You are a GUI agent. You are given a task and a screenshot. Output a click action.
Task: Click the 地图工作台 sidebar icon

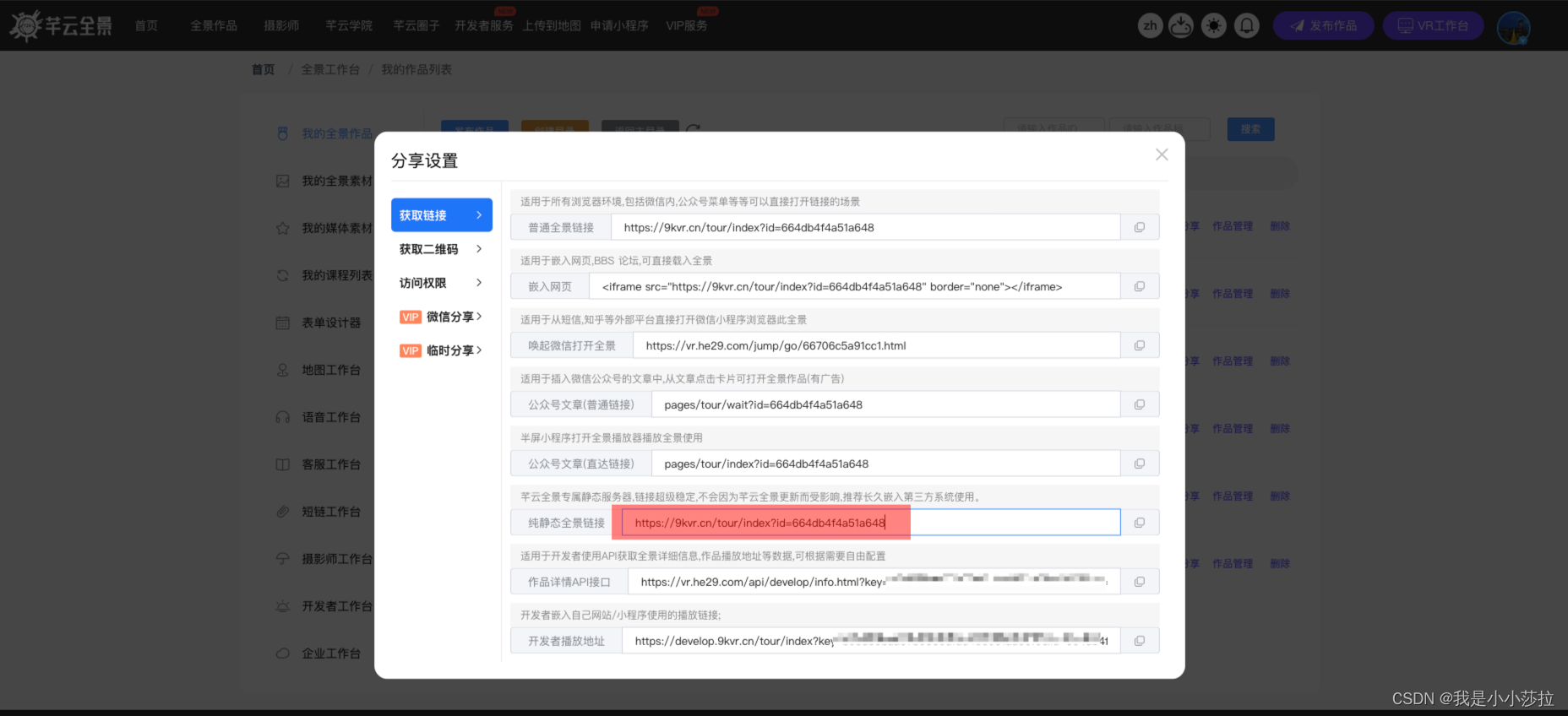[283, 370]
